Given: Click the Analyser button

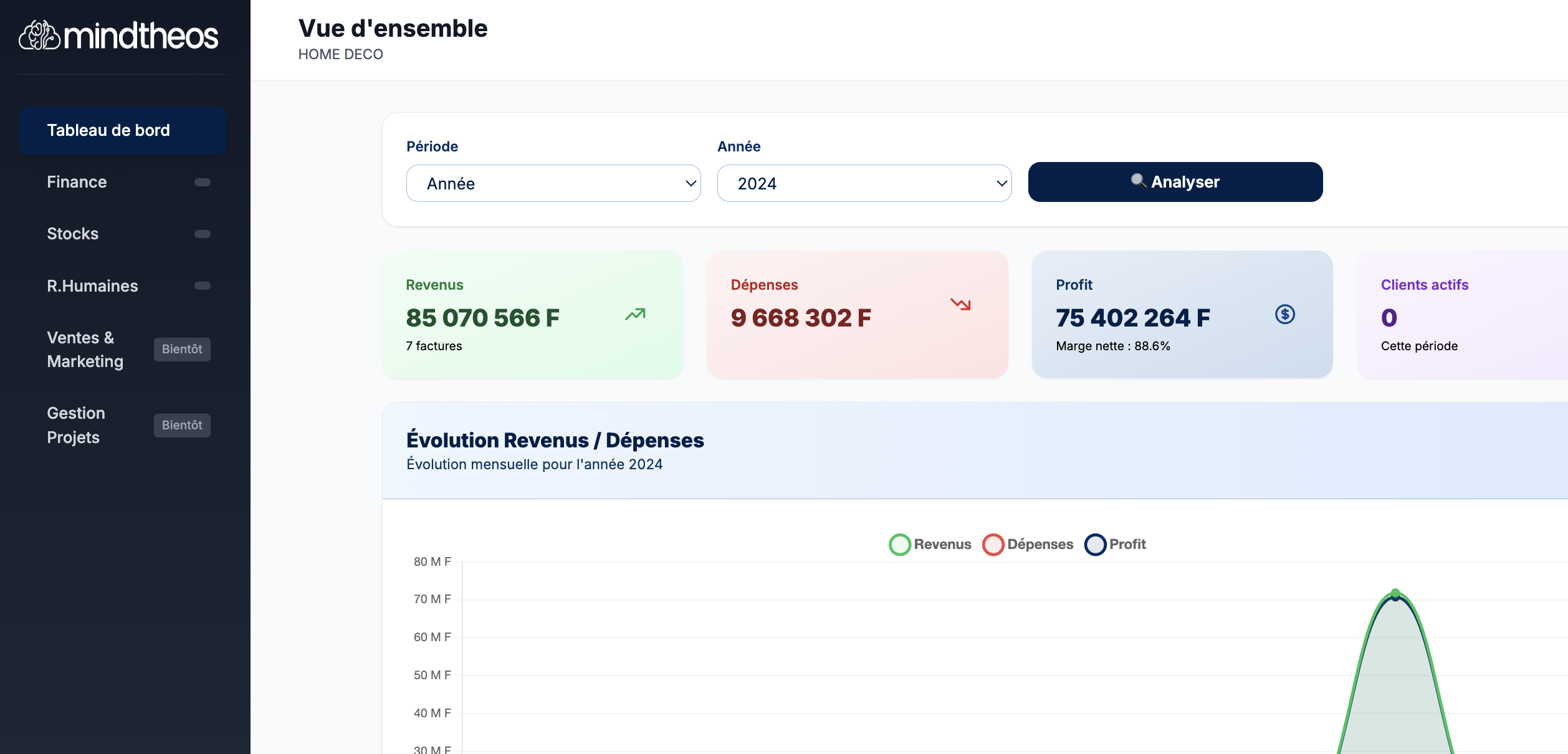Looking at the screenshot, I should pyautogui.click(x=1175, y=181).
